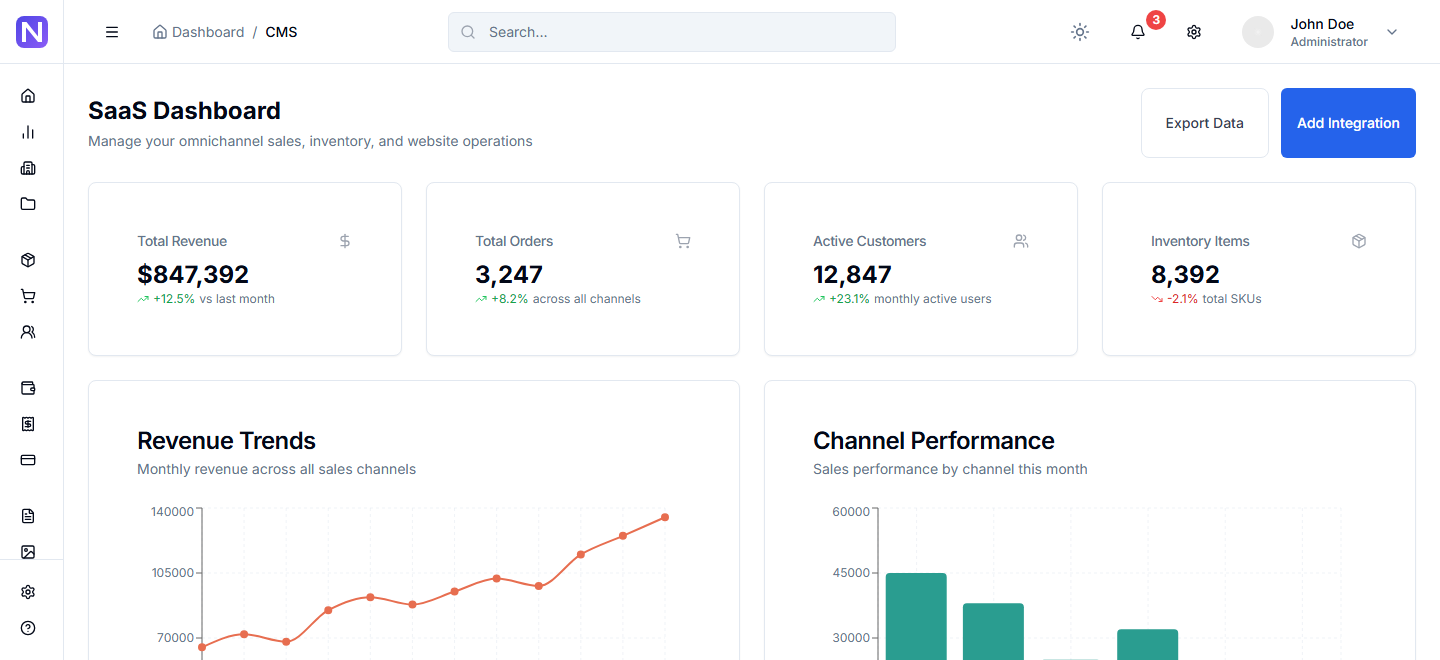Screen dimensions: 1440x660
Task: Click the CMS breadcrumb item
Action: pyautogui.click(x=281, y=32)
